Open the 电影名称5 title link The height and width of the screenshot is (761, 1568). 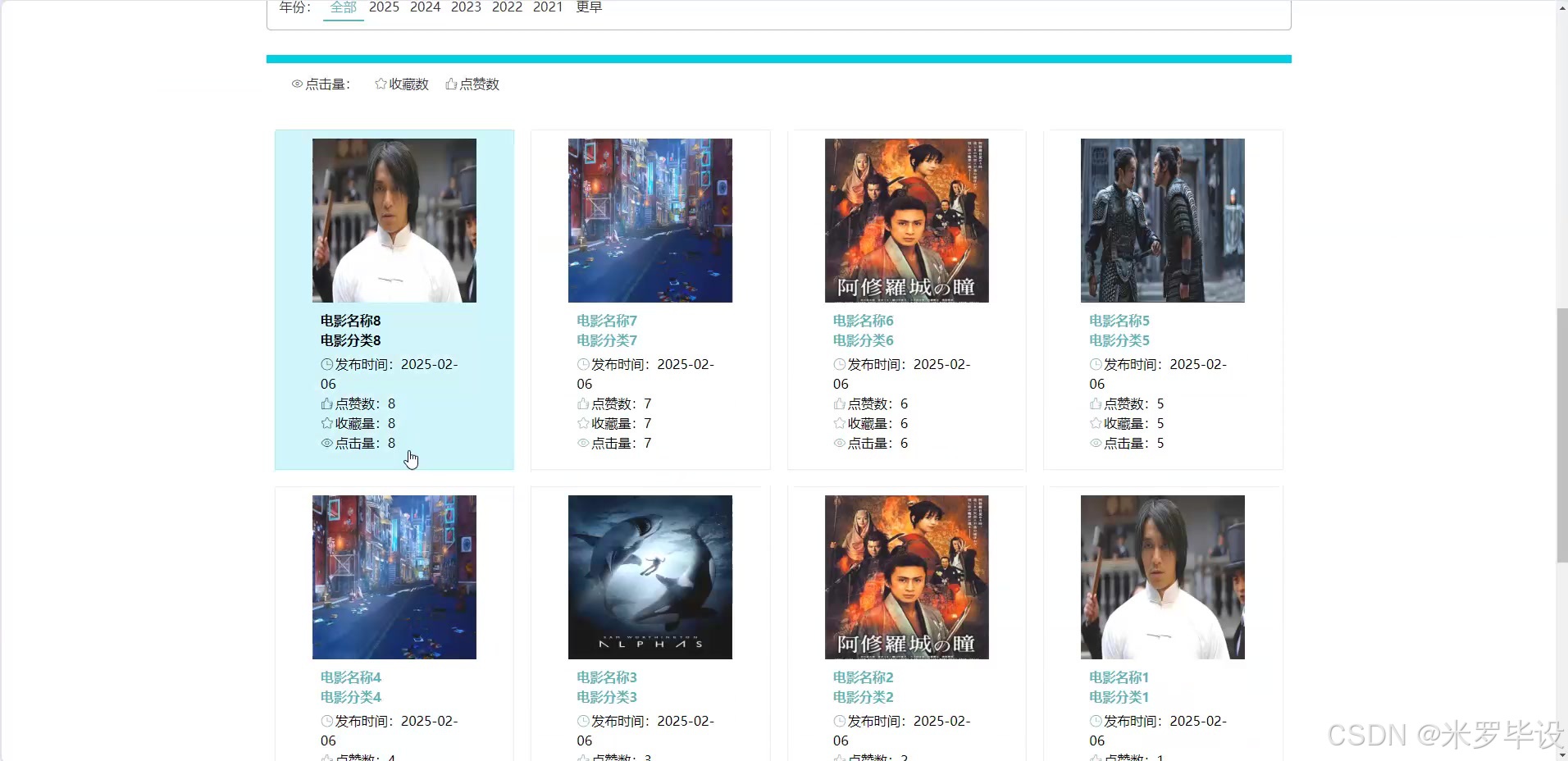point(1119,321)
